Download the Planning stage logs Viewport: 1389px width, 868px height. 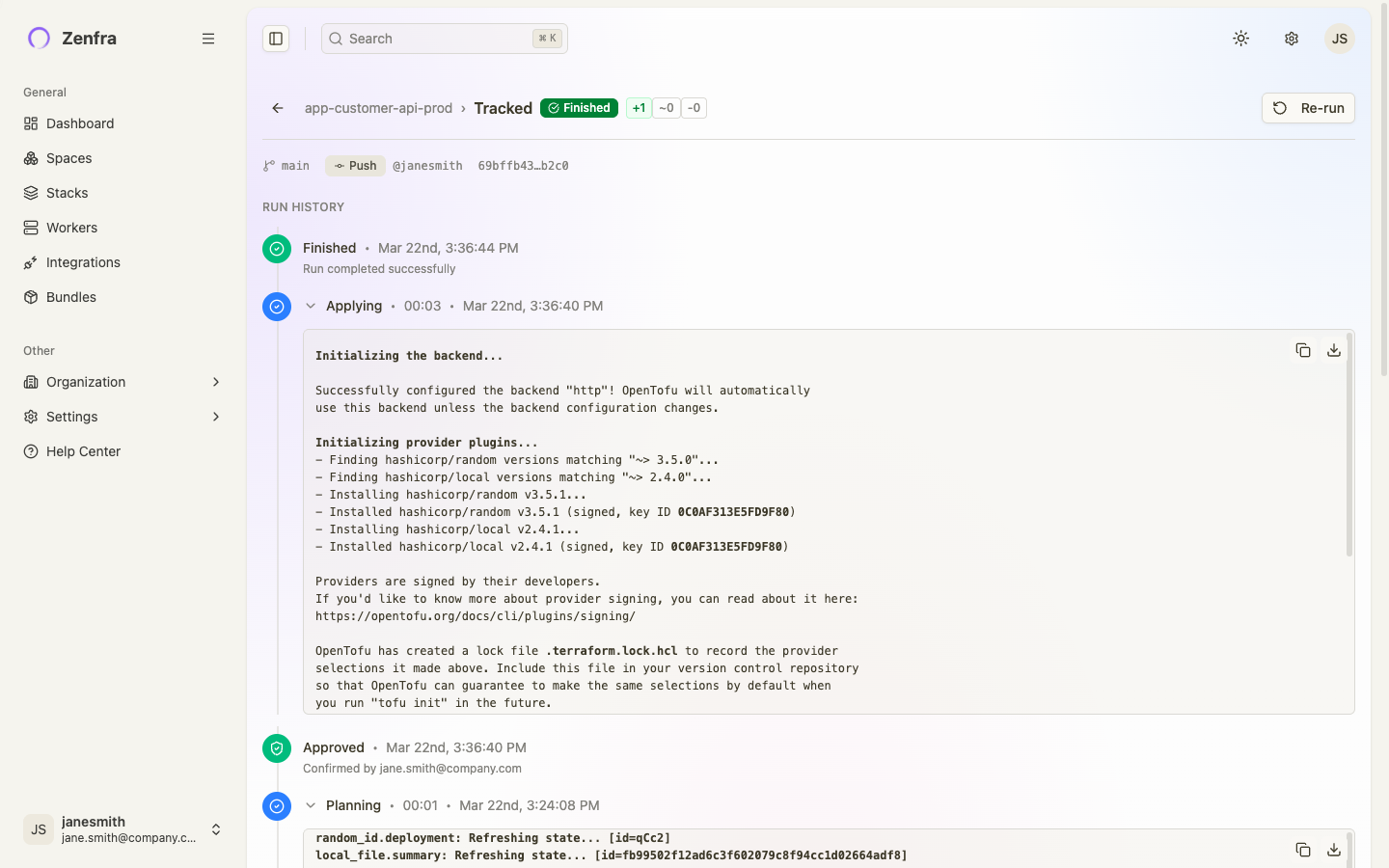1334,850
